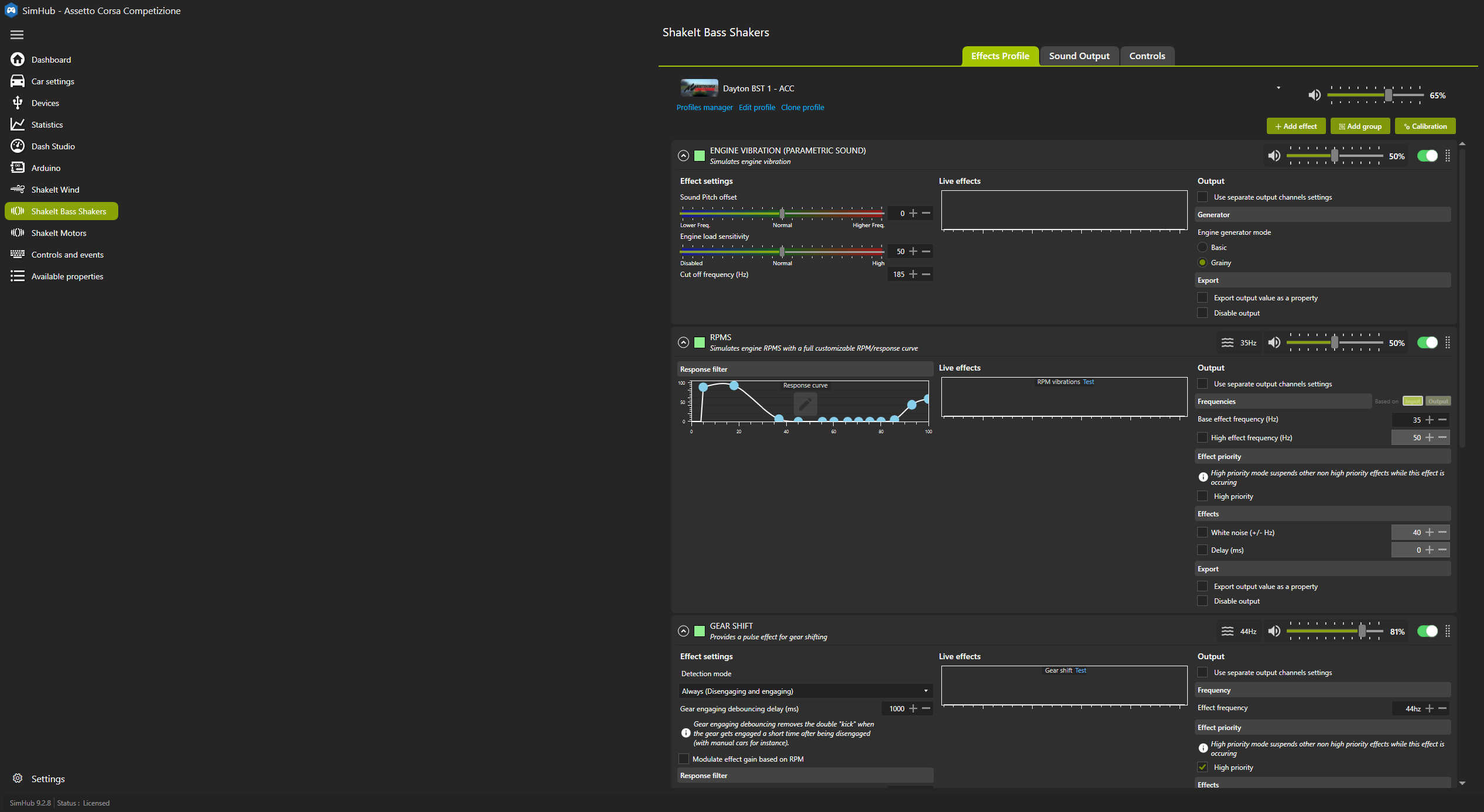The width and height of the screenshot is (1484, 812).
Task: Enable White noise checkbox in RPMS
Action: [1202, 532]
